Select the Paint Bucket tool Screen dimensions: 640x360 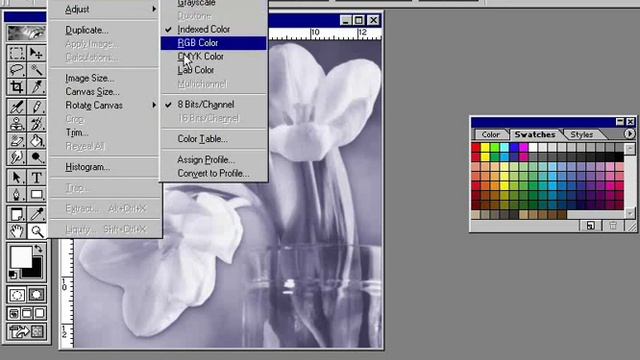pos(36,140)
